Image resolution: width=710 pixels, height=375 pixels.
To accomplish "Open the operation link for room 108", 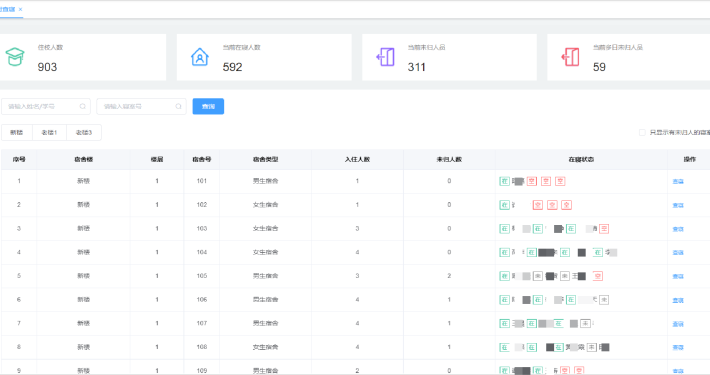I will coord(678,347).
